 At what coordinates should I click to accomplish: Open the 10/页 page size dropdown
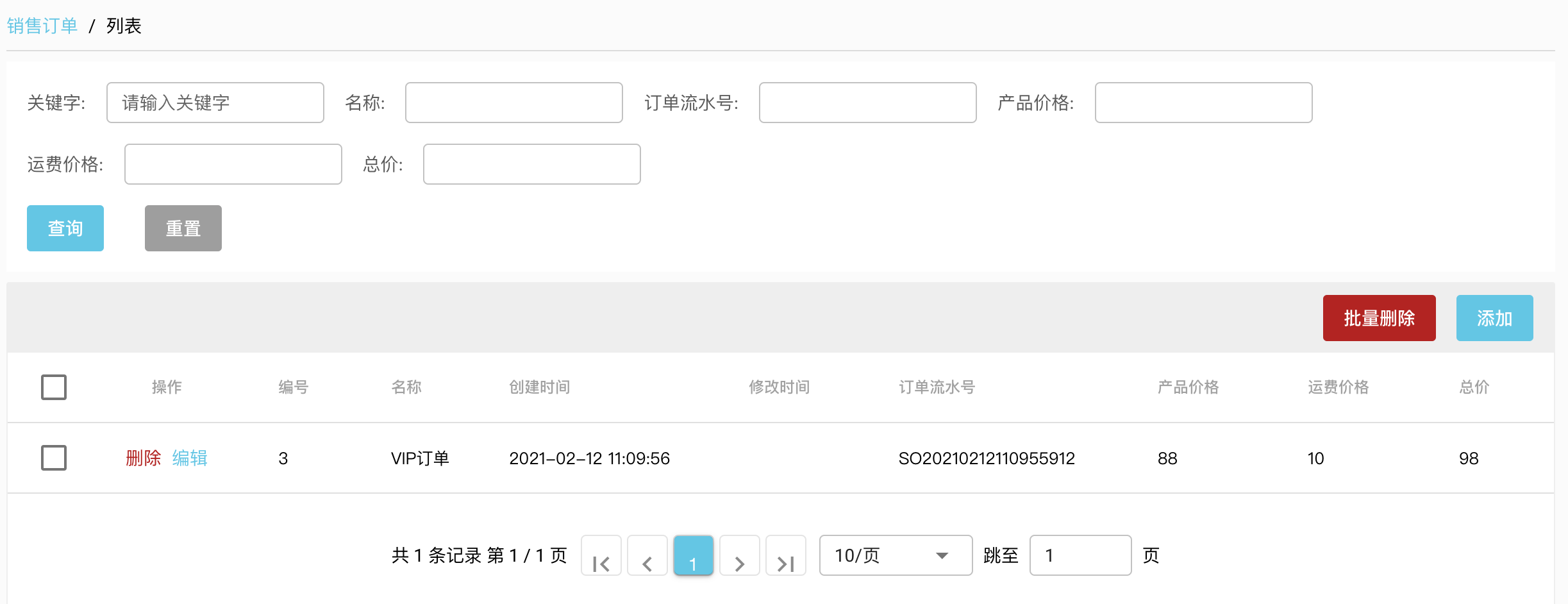tap(895, 555)
